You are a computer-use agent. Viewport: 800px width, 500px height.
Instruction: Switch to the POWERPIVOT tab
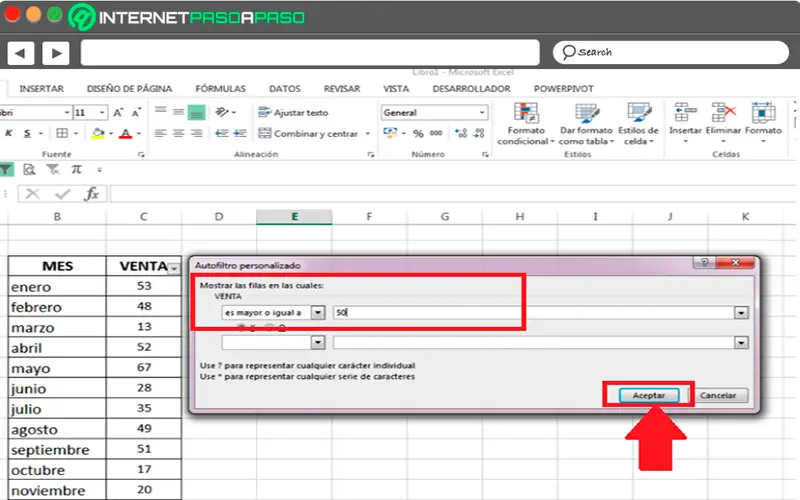click(x=563, y=89)
